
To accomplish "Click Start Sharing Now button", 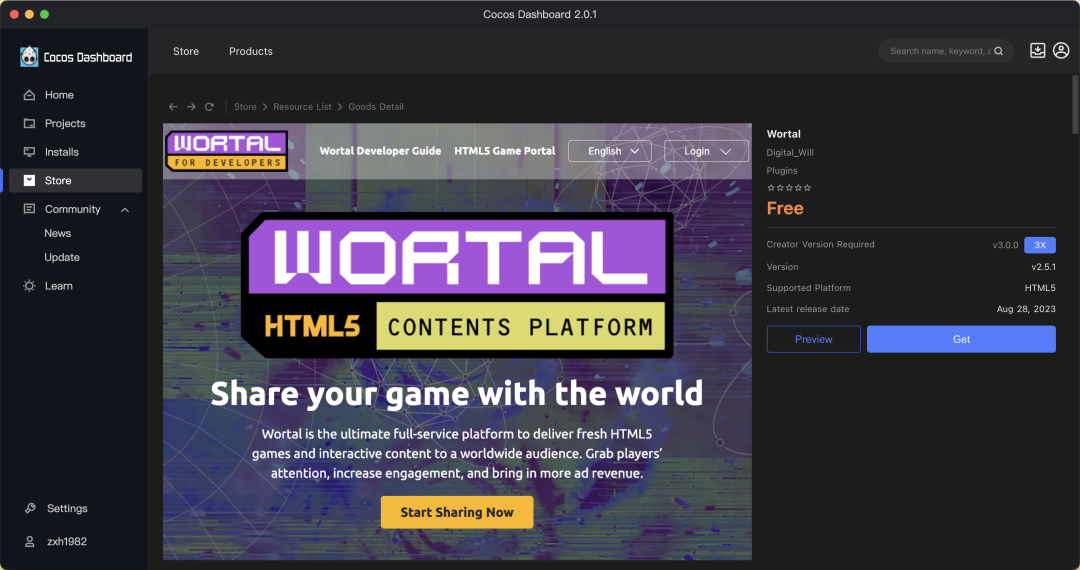I will (457, 512).
